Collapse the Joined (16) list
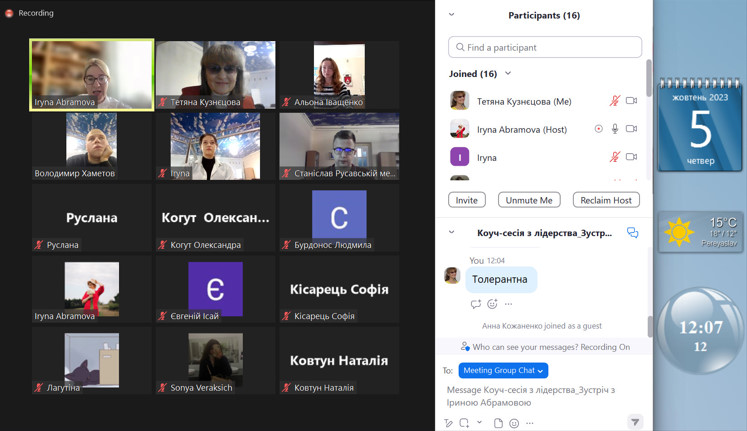 [x=508, y=73]
